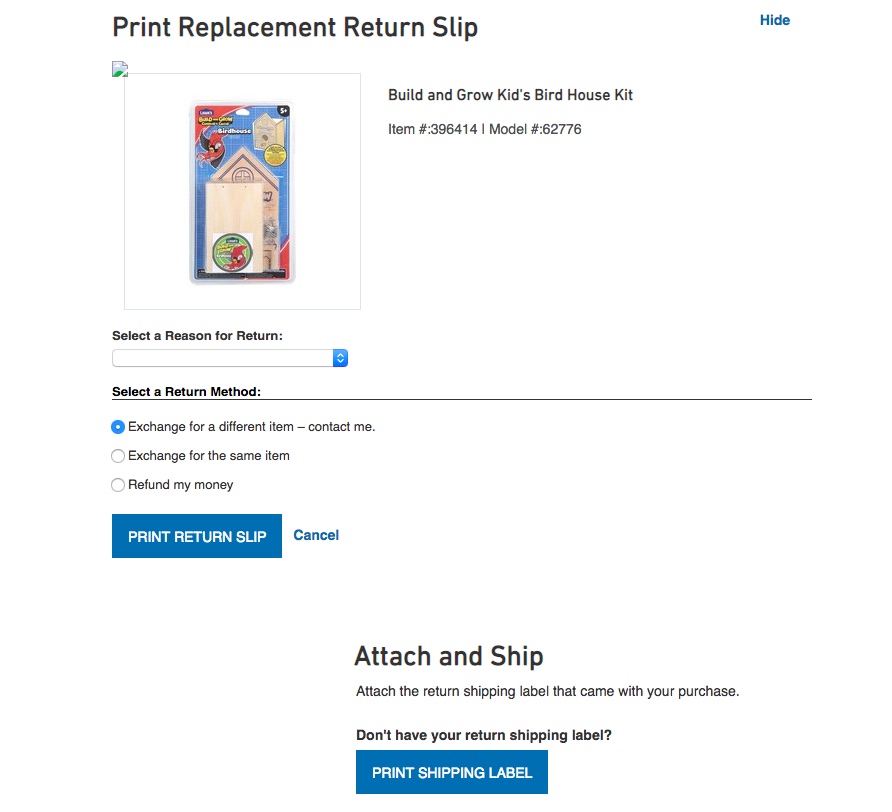Click the attach return shipping label instruction text

point(547,691)
